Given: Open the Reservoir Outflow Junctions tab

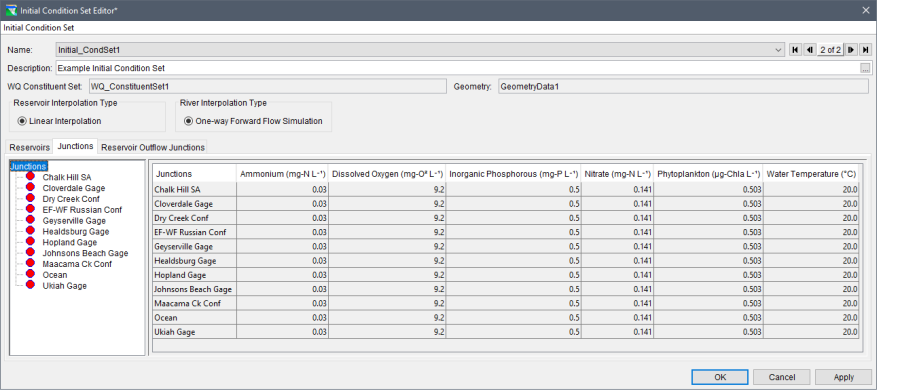Looking at the screenshot, I should (153, 147).
